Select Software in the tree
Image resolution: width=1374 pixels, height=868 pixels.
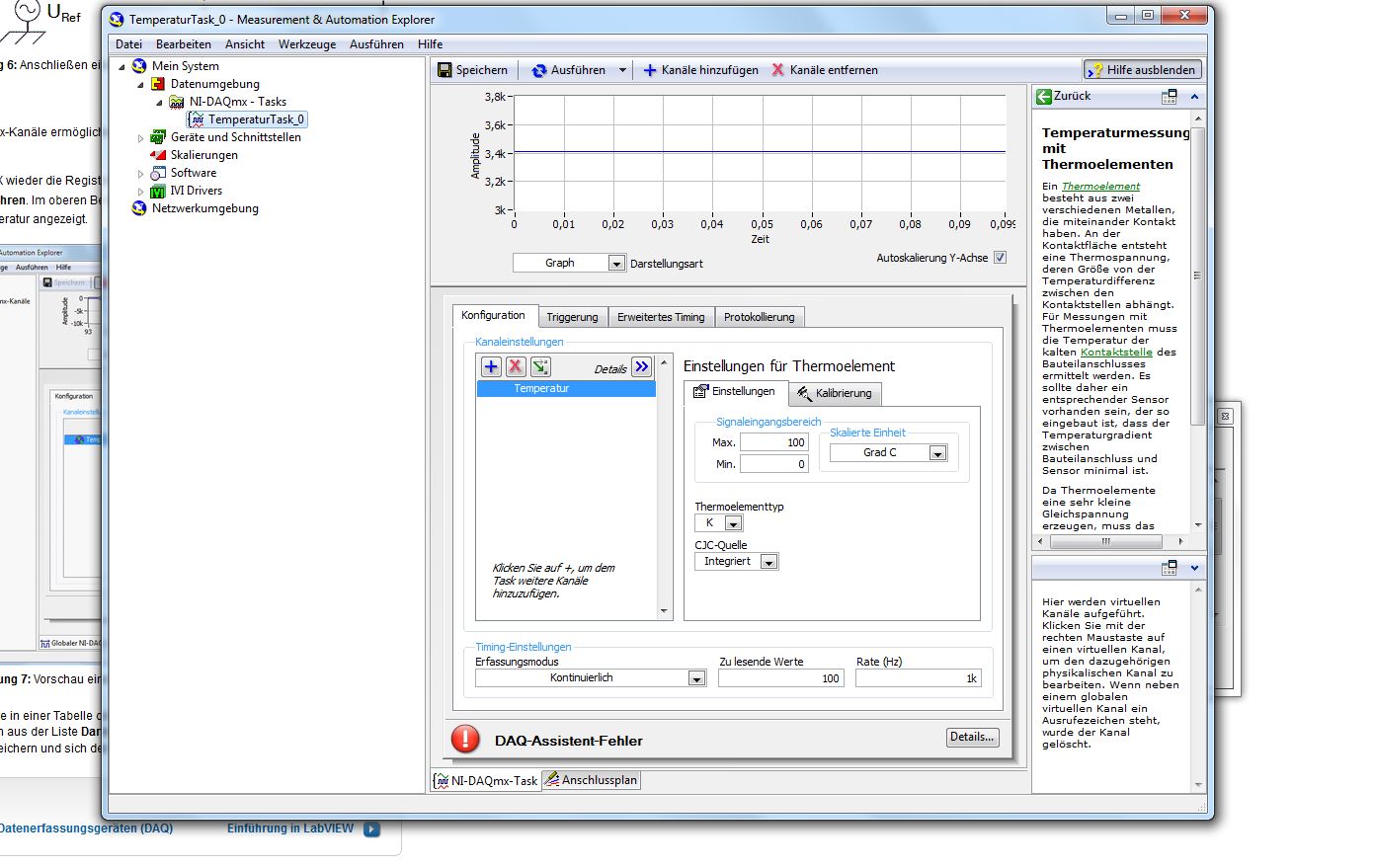pyautogui.click(x=194, y=173)
